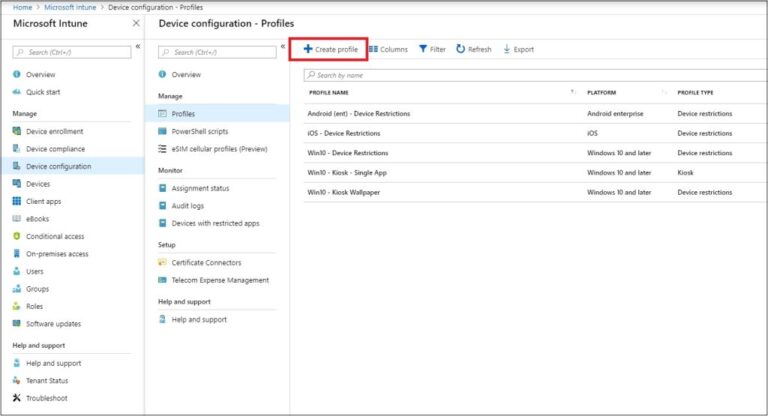Click the Microsoft Intune search box
This screenshot has height=416, width=768.
(72, 52)
